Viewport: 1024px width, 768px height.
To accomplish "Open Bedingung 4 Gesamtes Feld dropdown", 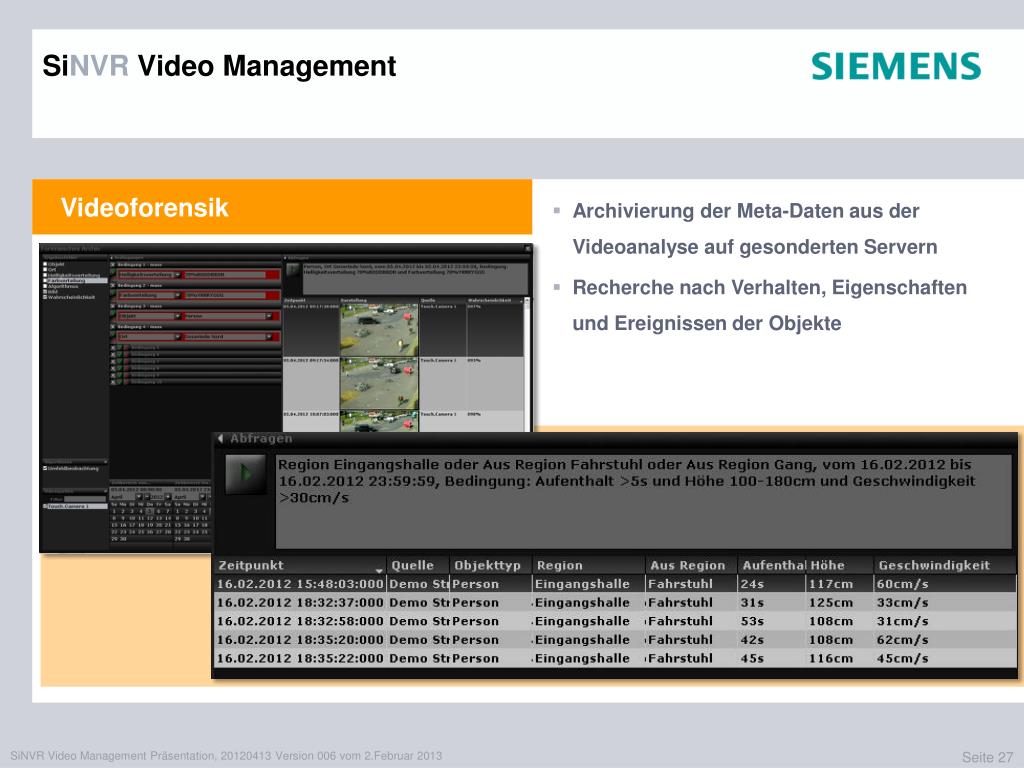I will (268, 336).
